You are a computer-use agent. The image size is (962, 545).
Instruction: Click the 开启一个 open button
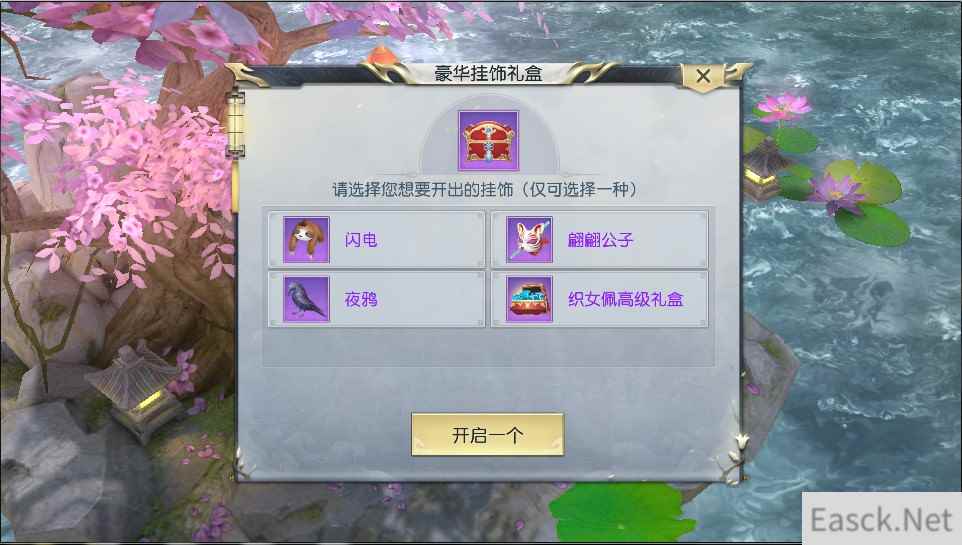coord(488,435)
